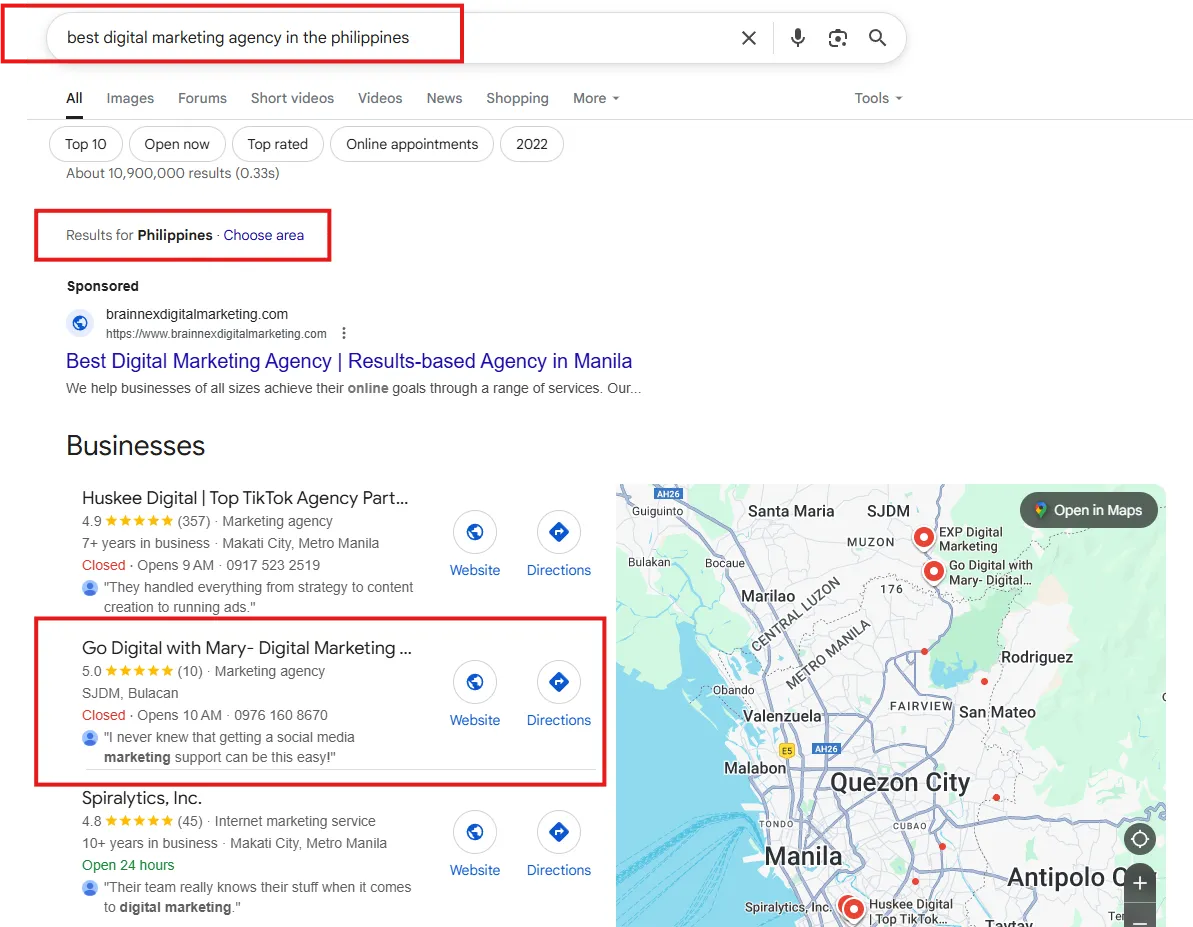
Task: Center map on my location icon
Action: coord(1139,839)
